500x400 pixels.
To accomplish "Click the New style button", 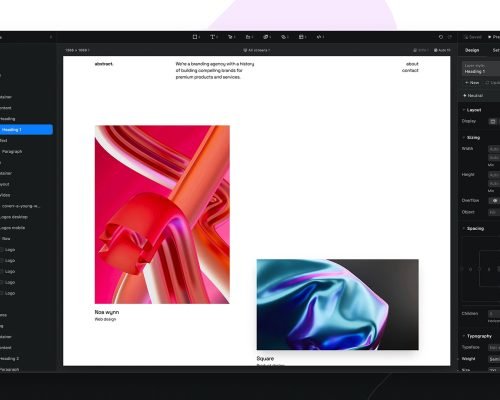I will point(472,83).
